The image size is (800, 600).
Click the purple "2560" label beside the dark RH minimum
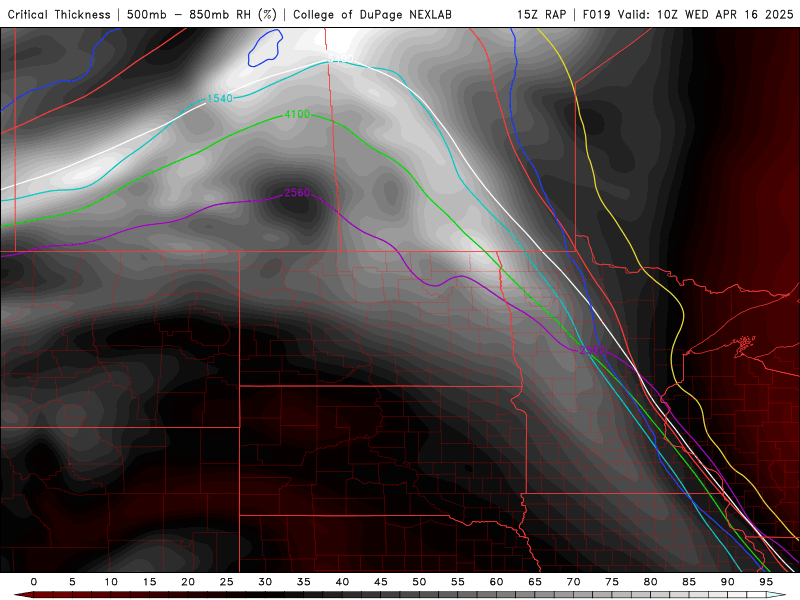297,192
